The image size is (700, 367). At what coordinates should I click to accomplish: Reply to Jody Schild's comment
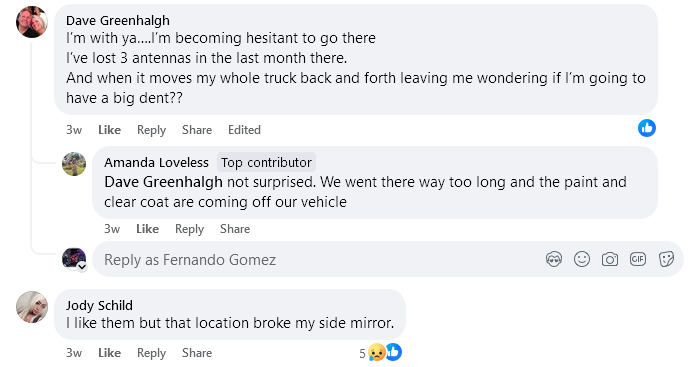click(151, 353)
